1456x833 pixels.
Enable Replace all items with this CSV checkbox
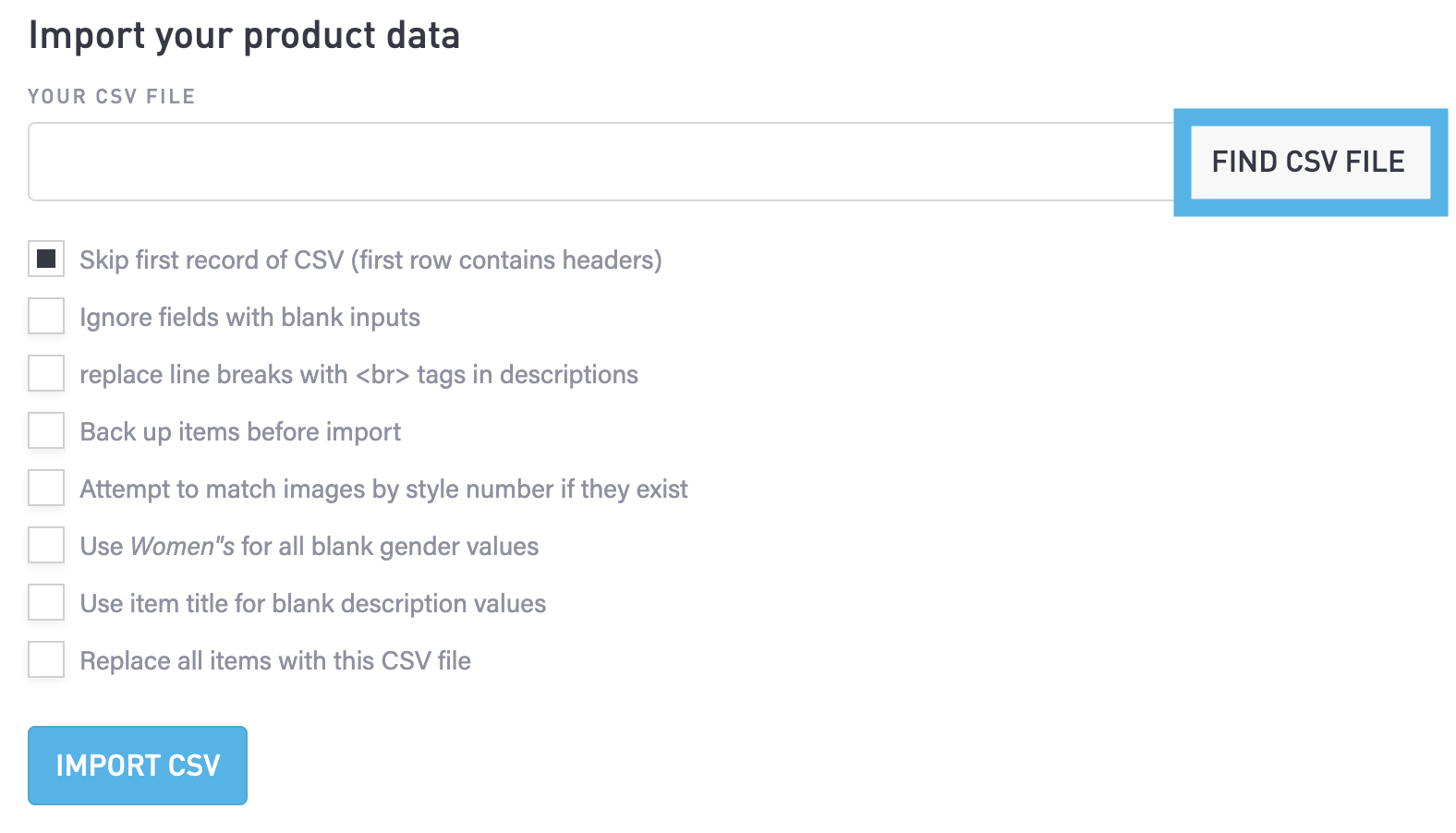[46, 660]
